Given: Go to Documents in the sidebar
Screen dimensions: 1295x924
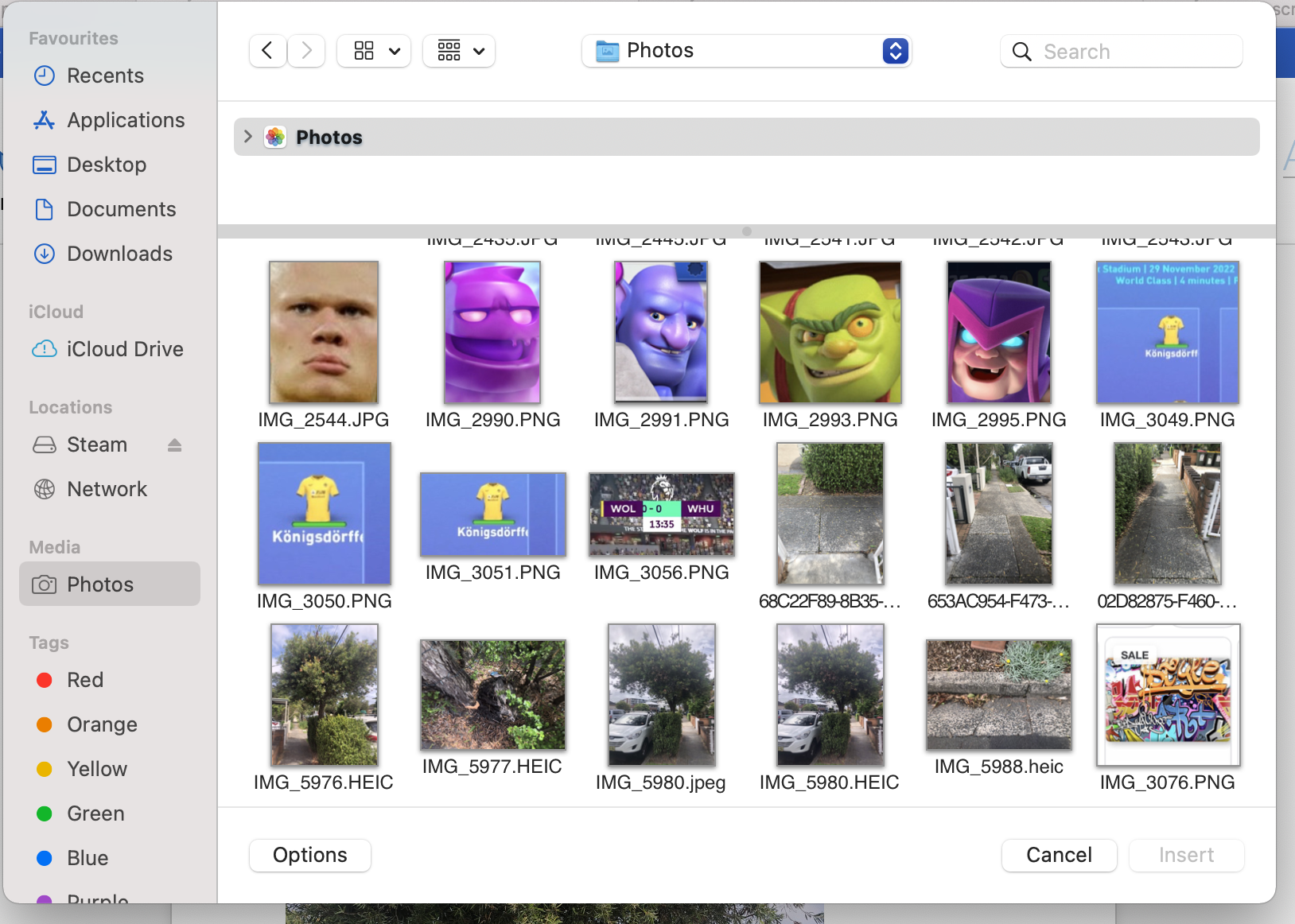Looking at the screenshot, I should (110, 209).
